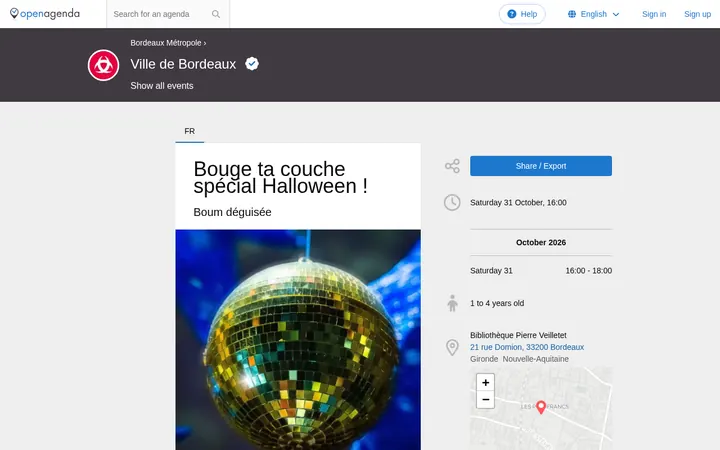Click the chevron next to English
720x450 pixels.
pos(616,15)
